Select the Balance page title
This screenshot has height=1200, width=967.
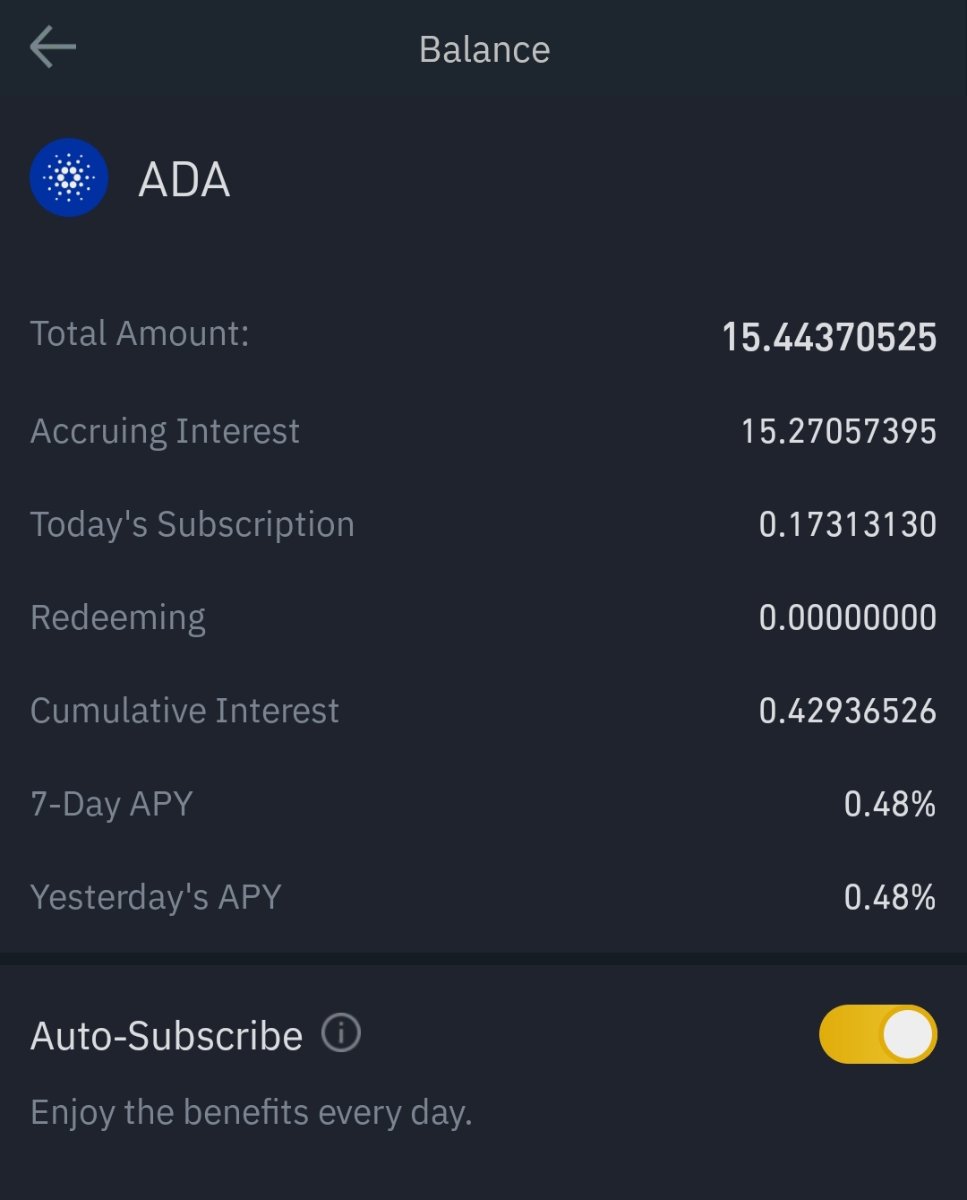click(484, 49)
